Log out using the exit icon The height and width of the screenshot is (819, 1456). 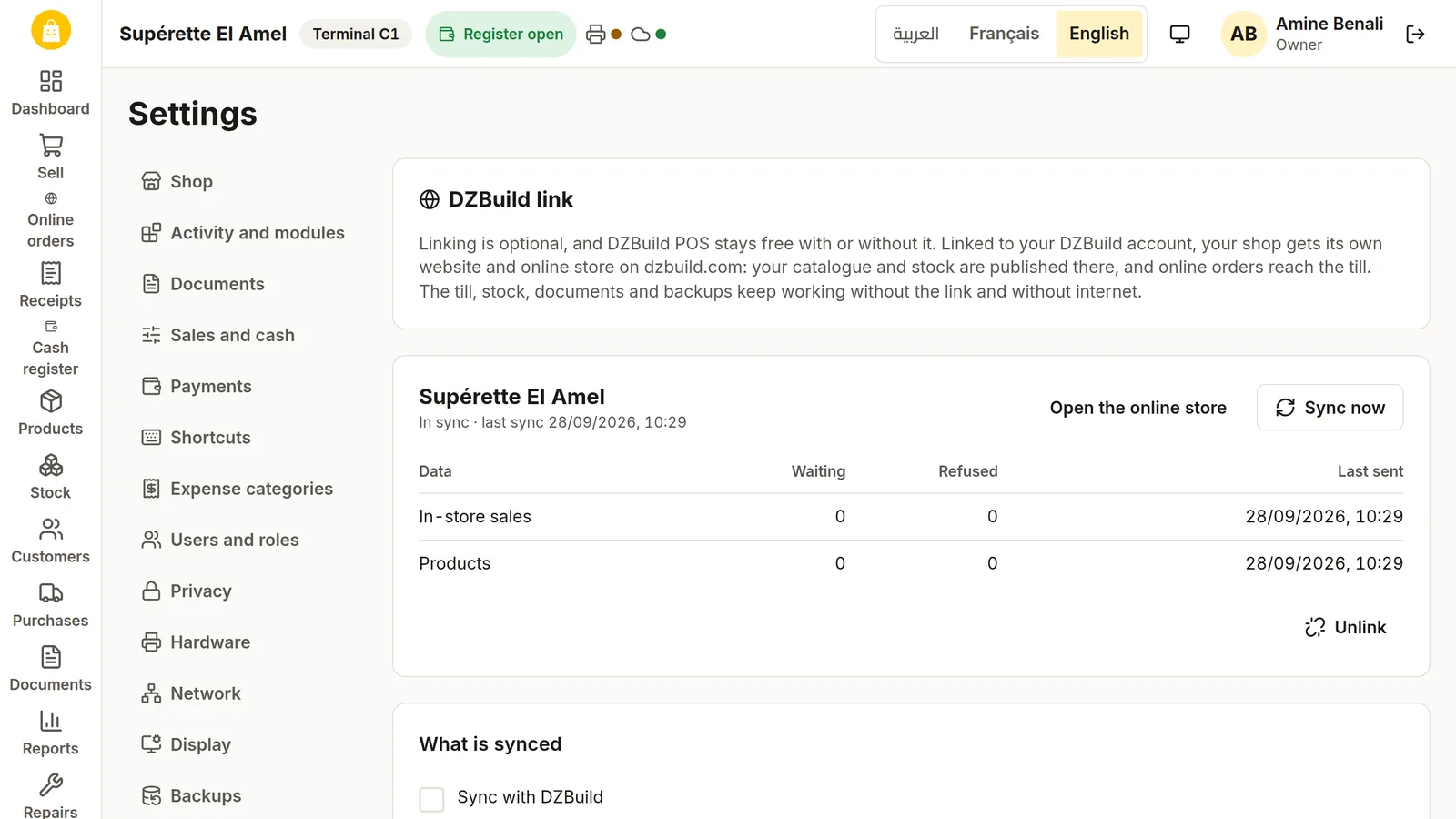1415,35
